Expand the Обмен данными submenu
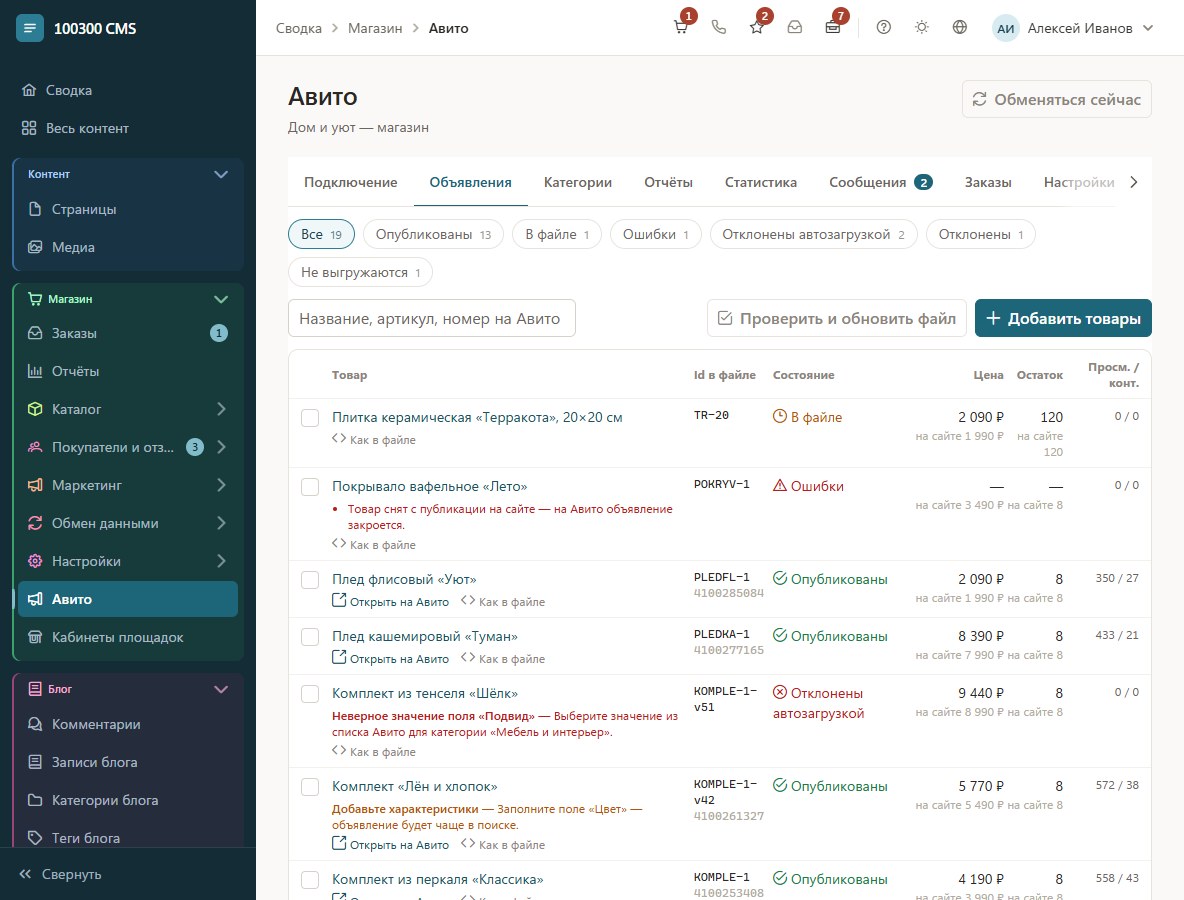1184x900 pixels. (x=221, y=523)
